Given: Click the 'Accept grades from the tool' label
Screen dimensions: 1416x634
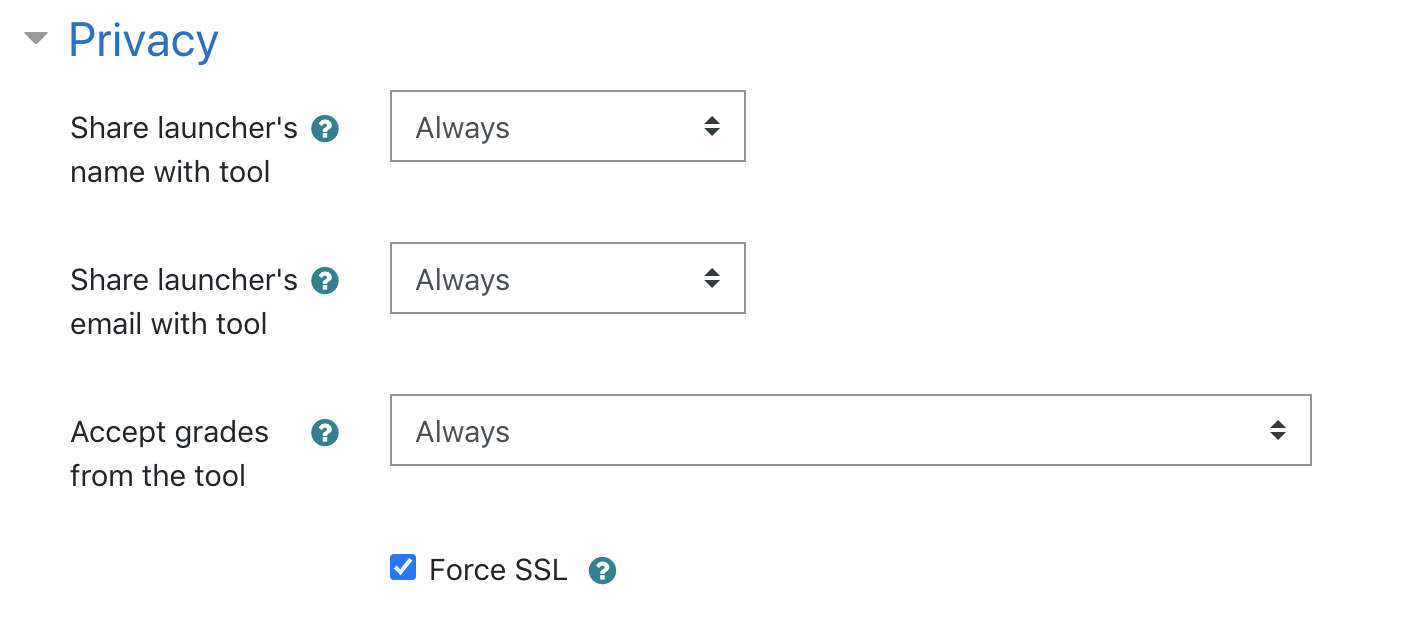Looking at the screenshot, I should (170, 454).
